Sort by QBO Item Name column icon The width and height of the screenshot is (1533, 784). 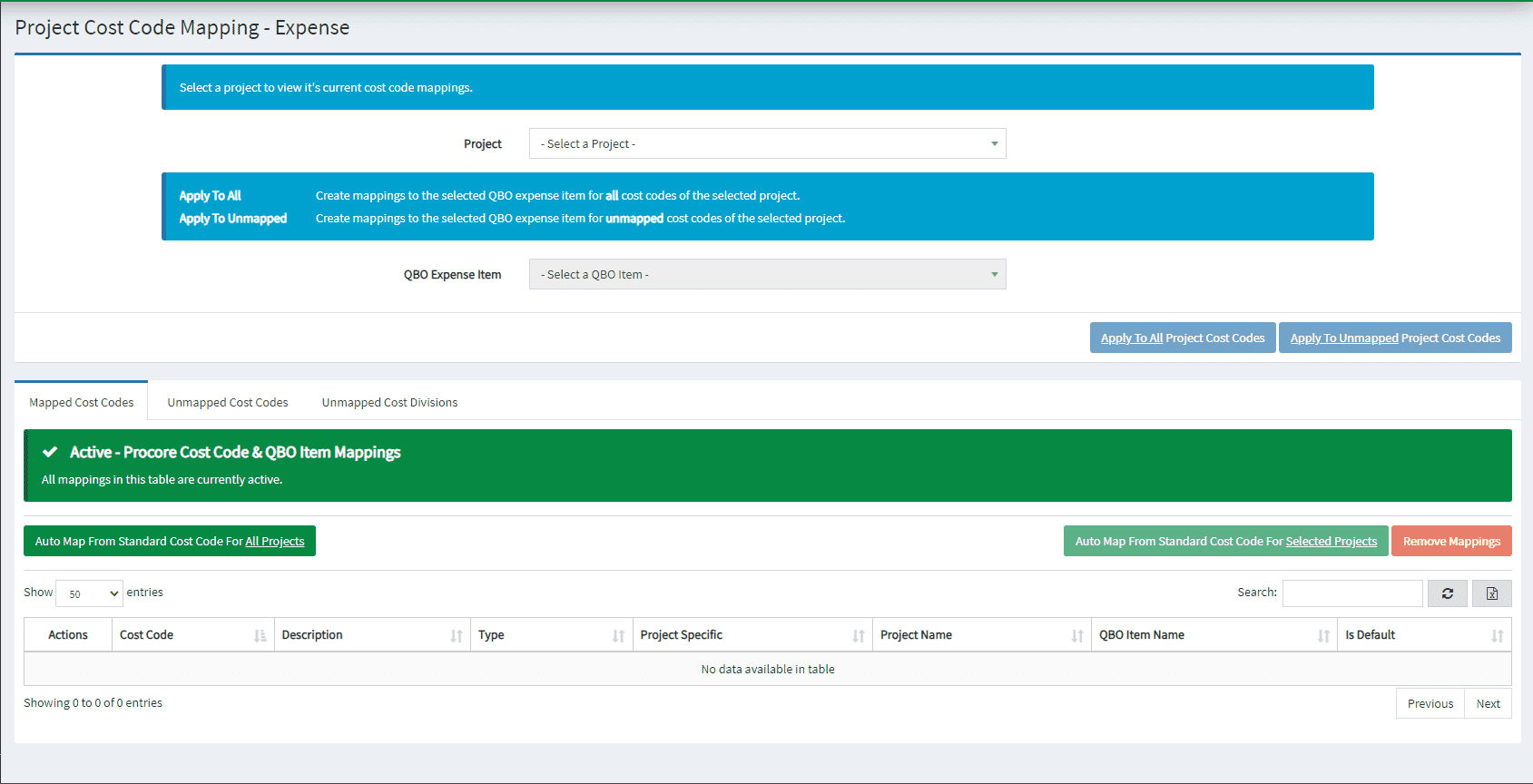point(1323,635)
